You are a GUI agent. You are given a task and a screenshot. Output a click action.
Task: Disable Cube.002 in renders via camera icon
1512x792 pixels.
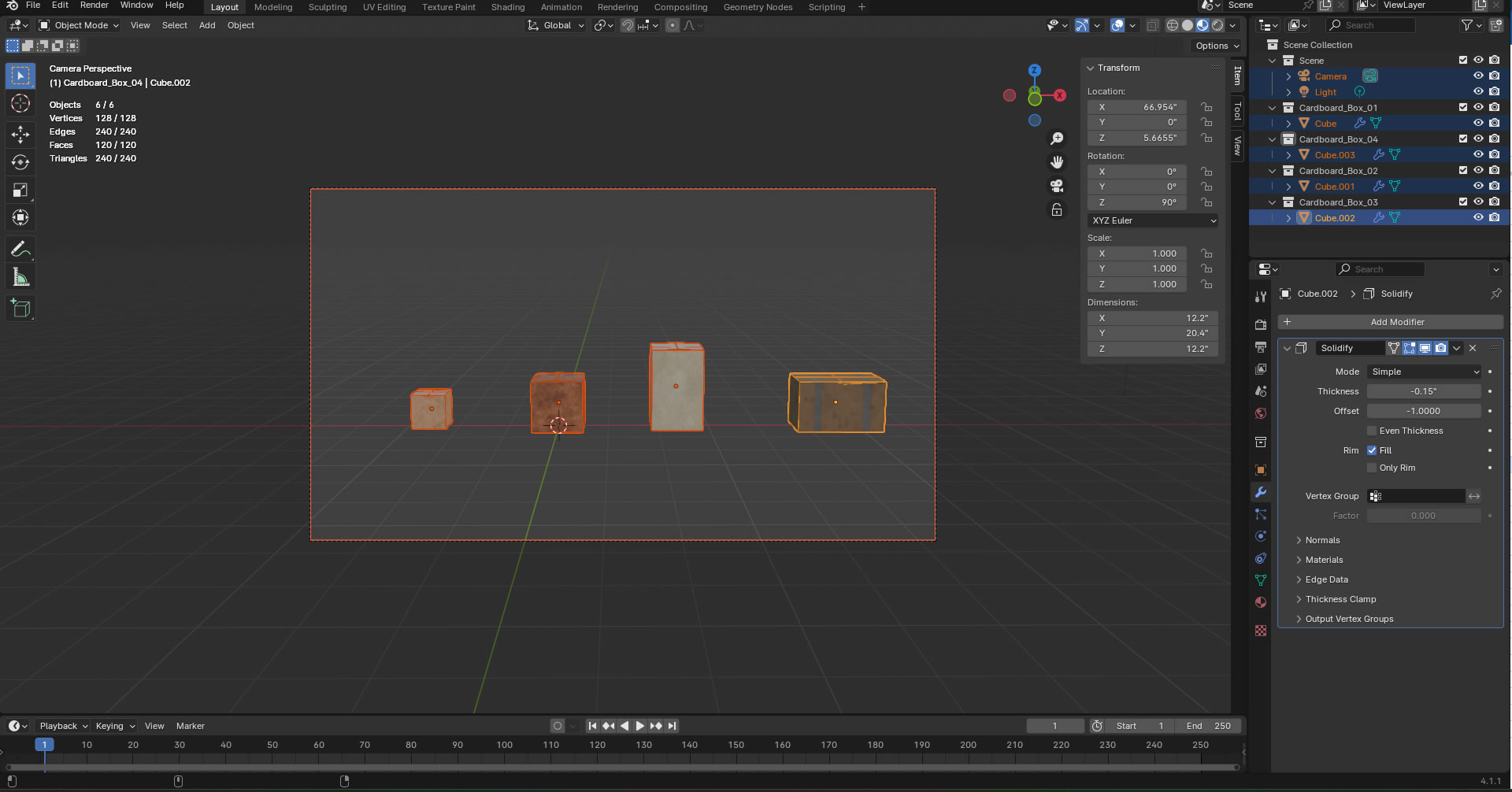click(1494, 218)
